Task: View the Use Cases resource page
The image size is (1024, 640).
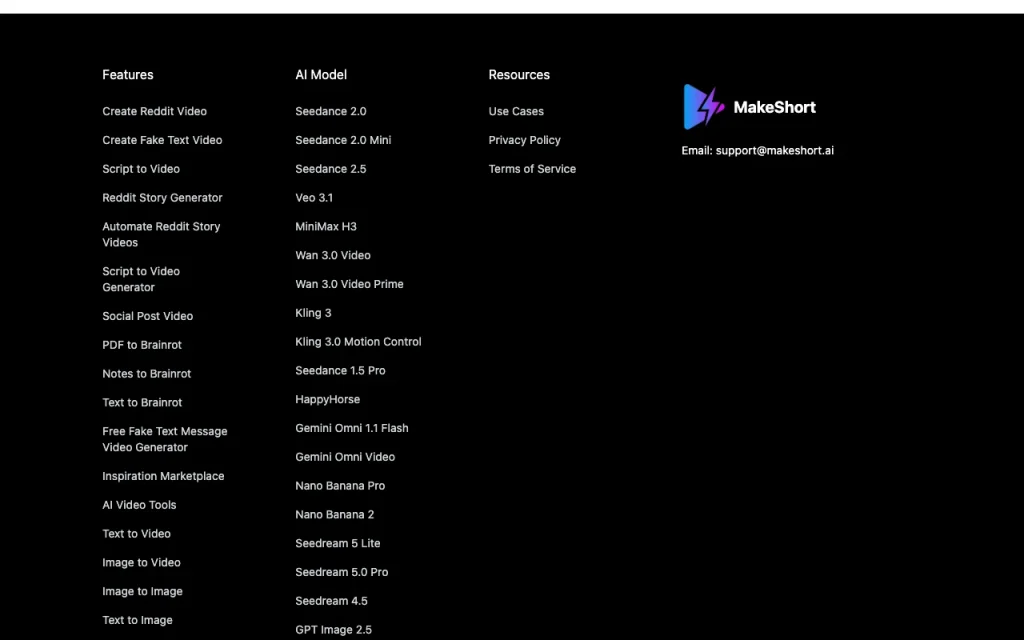Action: 516,111
